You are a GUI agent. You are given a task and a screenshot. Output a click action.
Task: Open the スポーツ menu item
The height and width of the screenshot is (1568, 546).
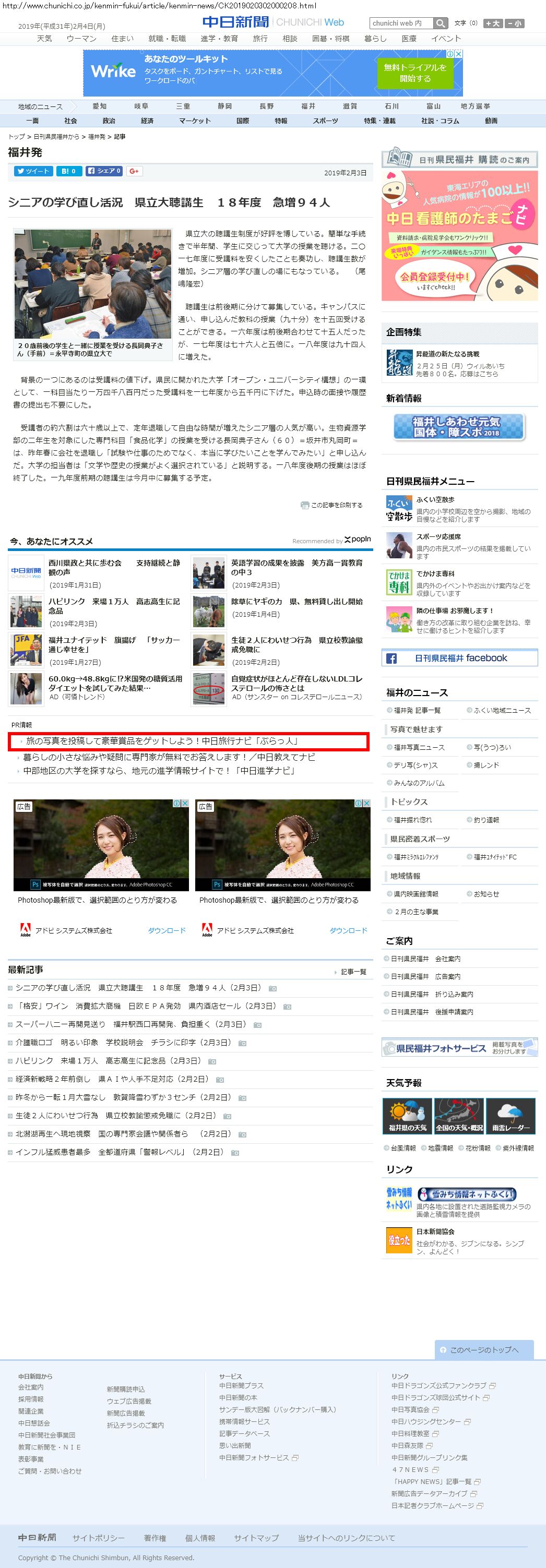tap(325, 121)
